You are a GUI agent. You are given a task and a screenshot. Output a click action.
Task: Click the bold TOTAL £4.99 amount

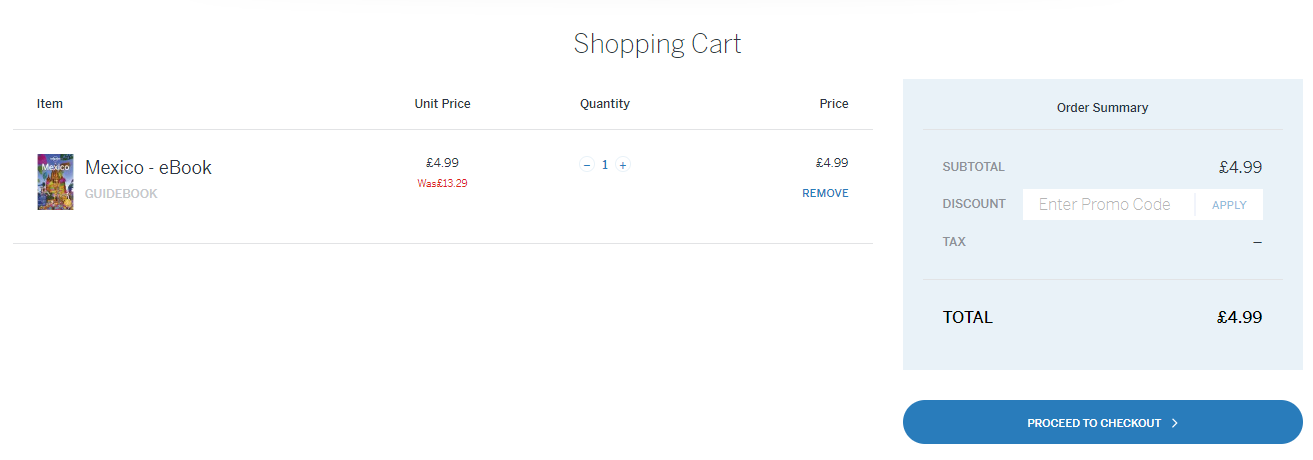pos(1239,318)
